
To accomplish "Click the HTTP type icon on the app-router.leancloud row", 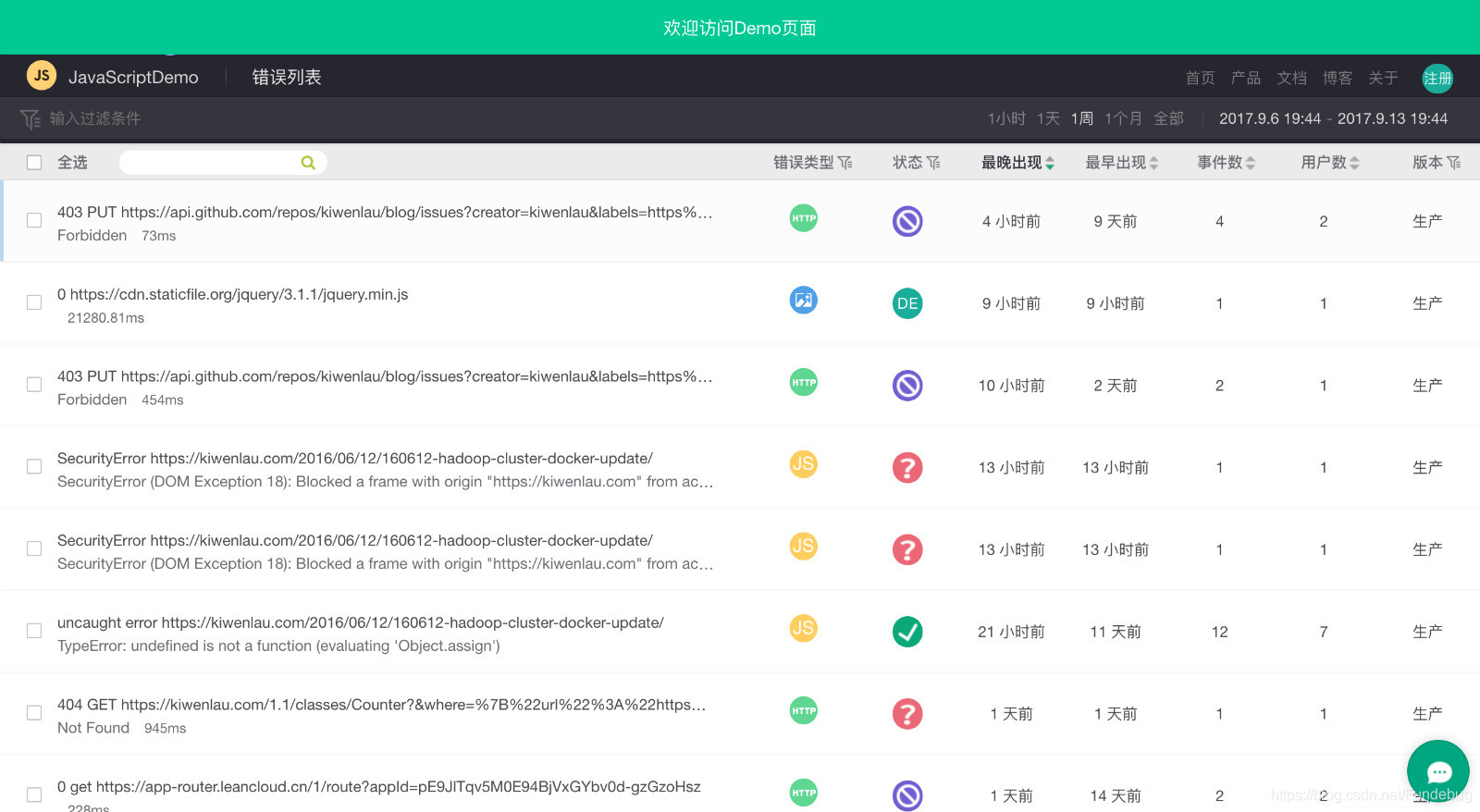I will 804,793.
